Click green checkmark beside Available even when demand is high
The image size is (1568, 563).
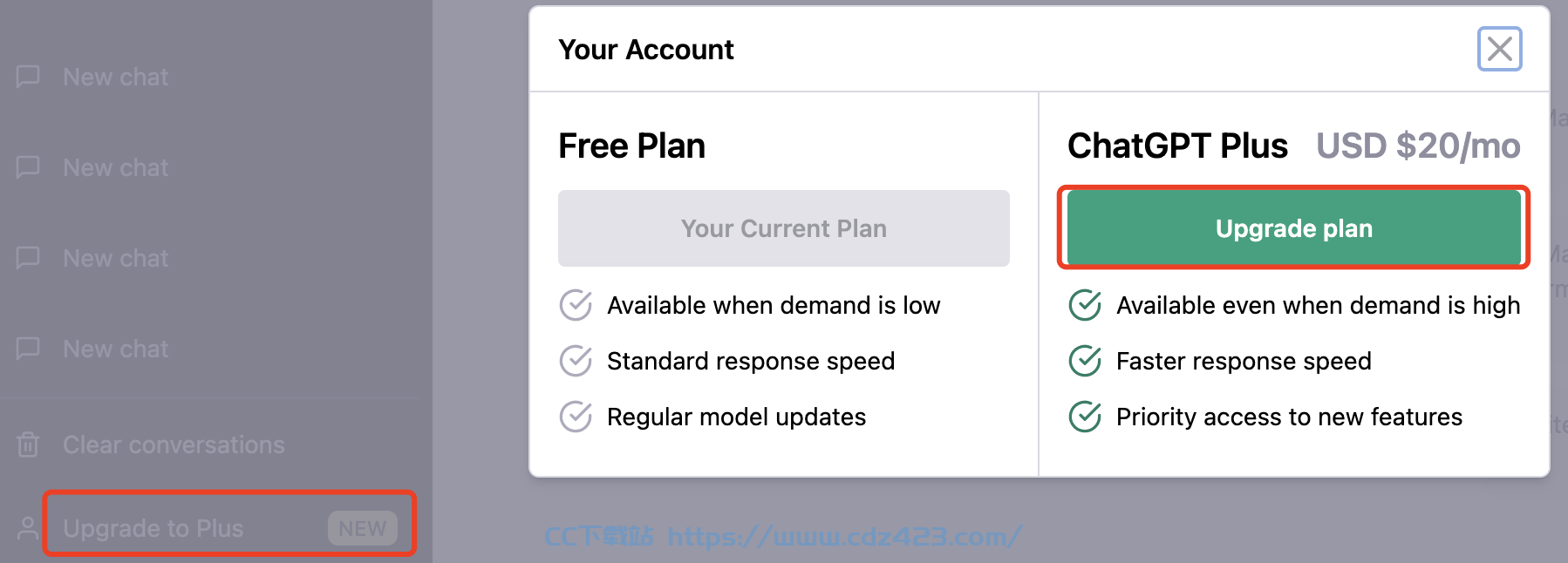click(1085, 305)
